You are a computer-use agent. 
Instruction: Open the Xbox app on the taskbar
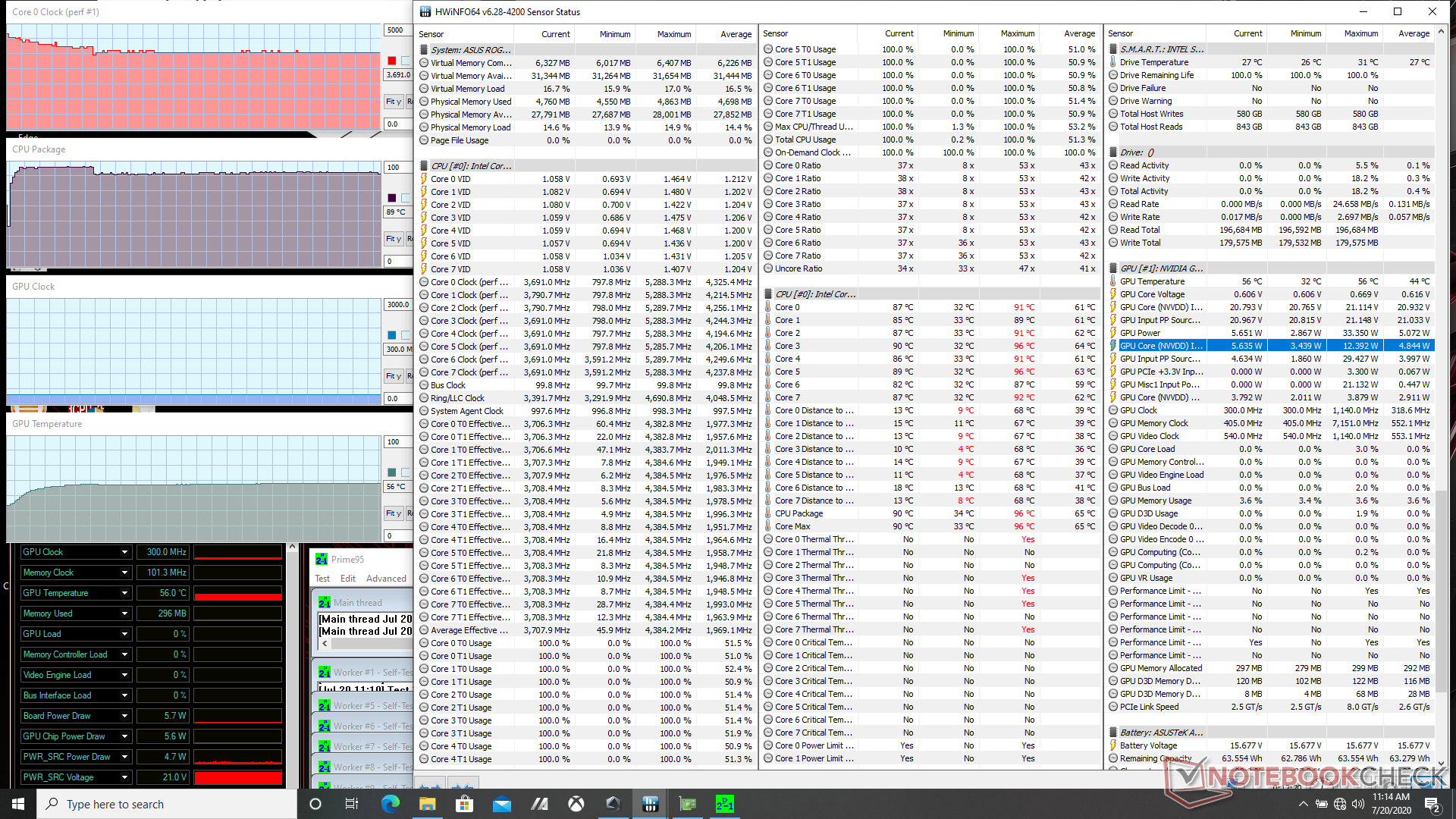576,804
